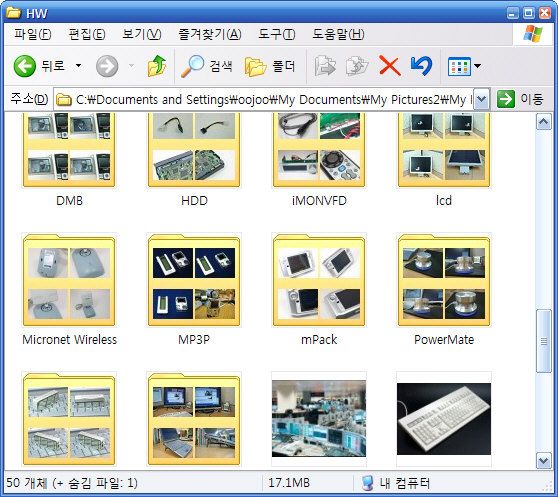This screenshot has width=558, height=497.
Task: Click the scrollbar down arrow
Action: pyautogui.click(x=543, y=461)
